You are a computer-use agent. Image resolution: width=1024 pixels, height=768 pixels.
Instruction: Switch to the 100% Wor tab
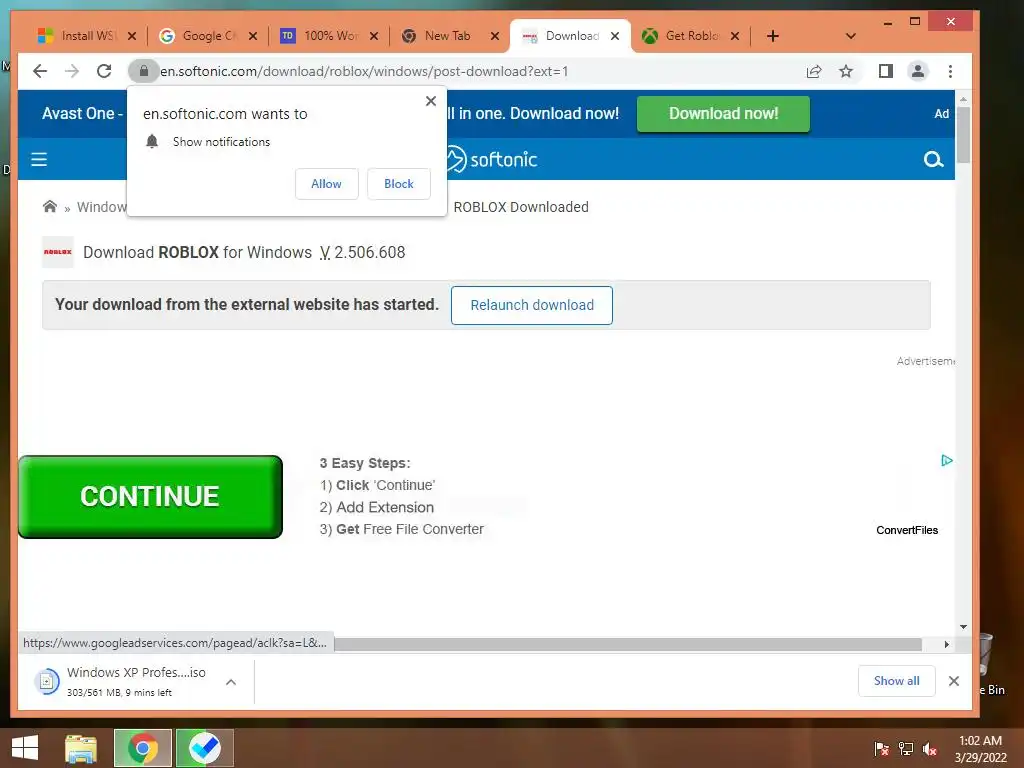pyautogui.click(x=320, y=36)
